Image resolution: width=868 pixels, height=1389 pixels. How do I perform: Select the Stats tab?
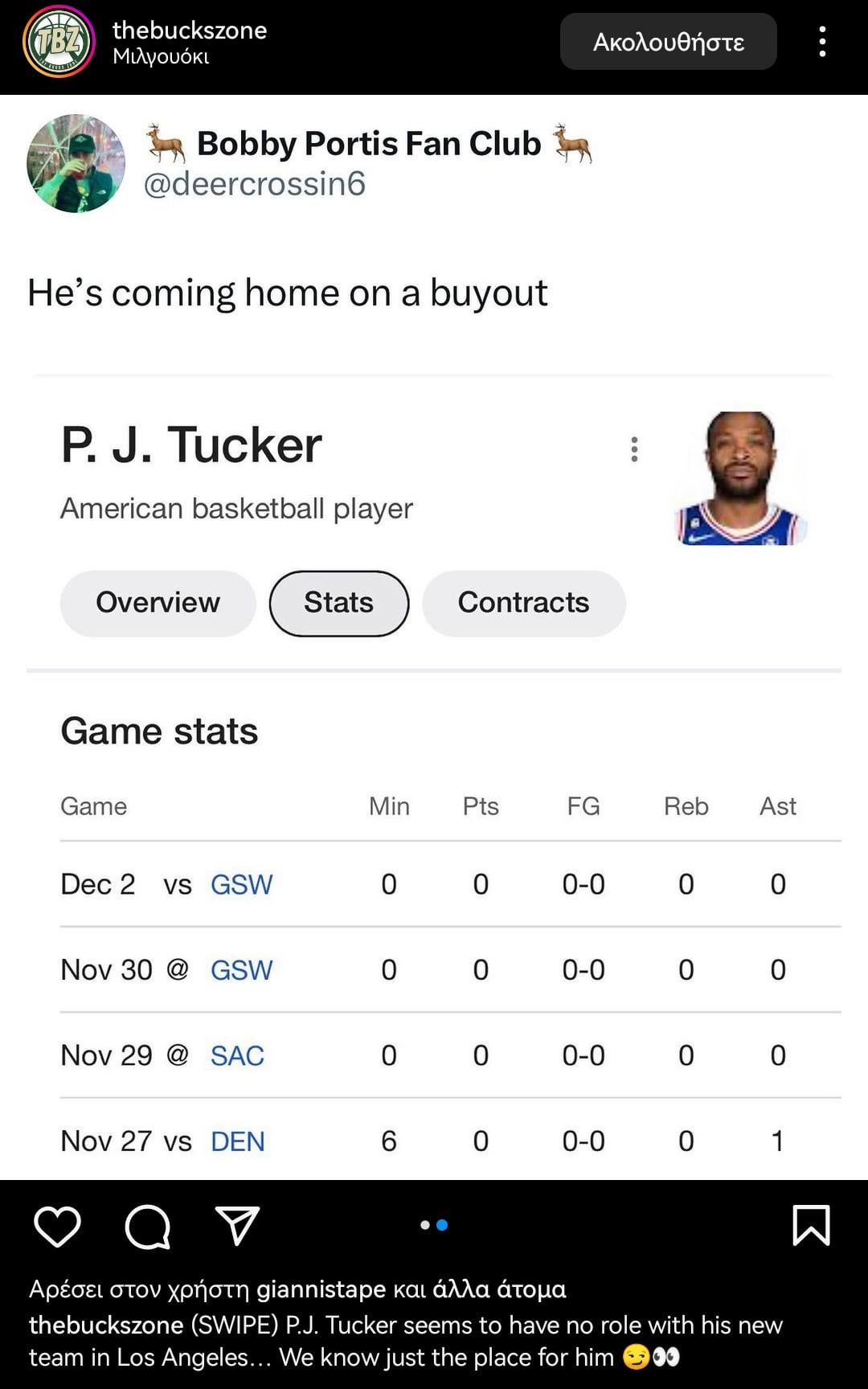(338, 603)
